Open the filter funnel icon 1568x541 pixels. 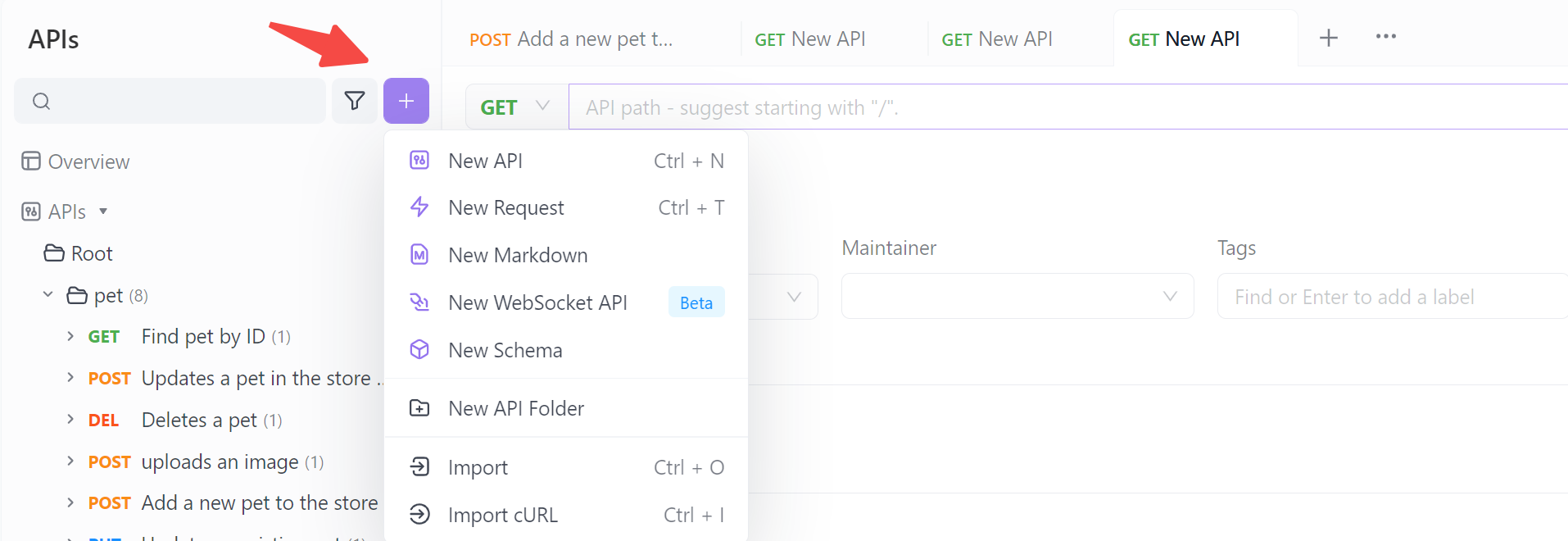coord(355,101)
